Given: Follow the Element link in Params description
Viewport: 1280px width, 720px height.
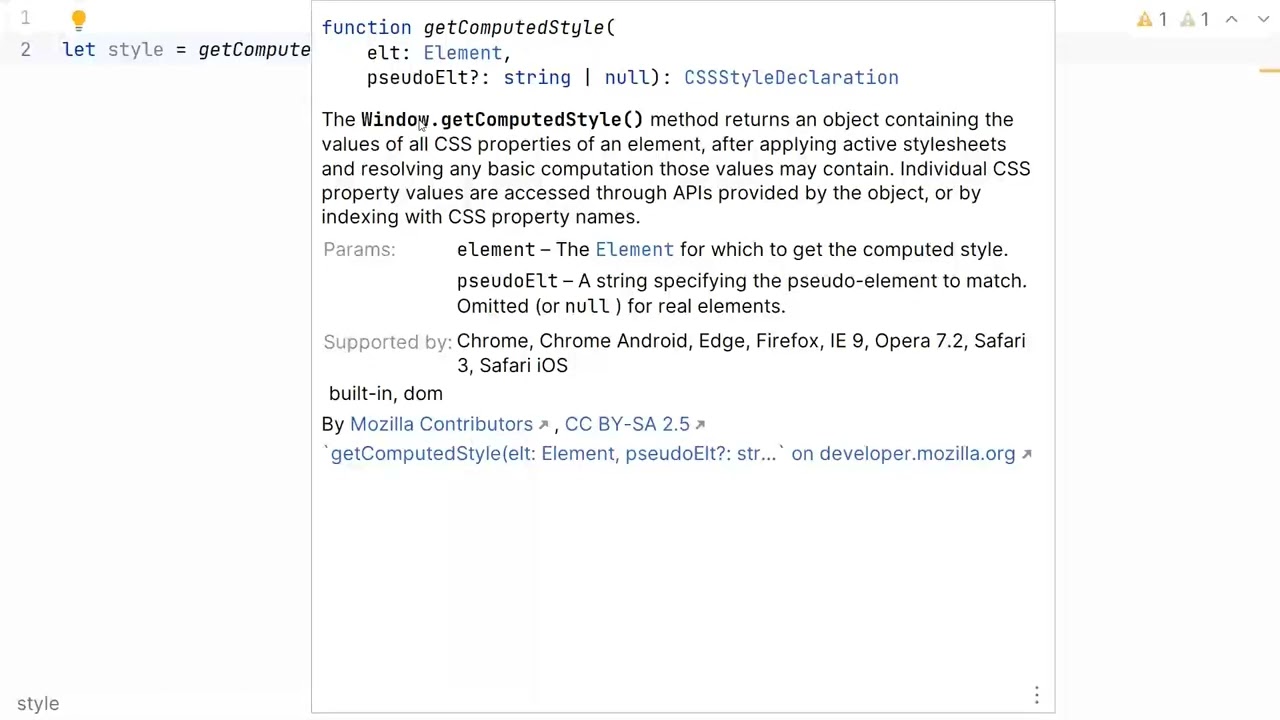Looking at the screenshot, I should click(634, 249).
